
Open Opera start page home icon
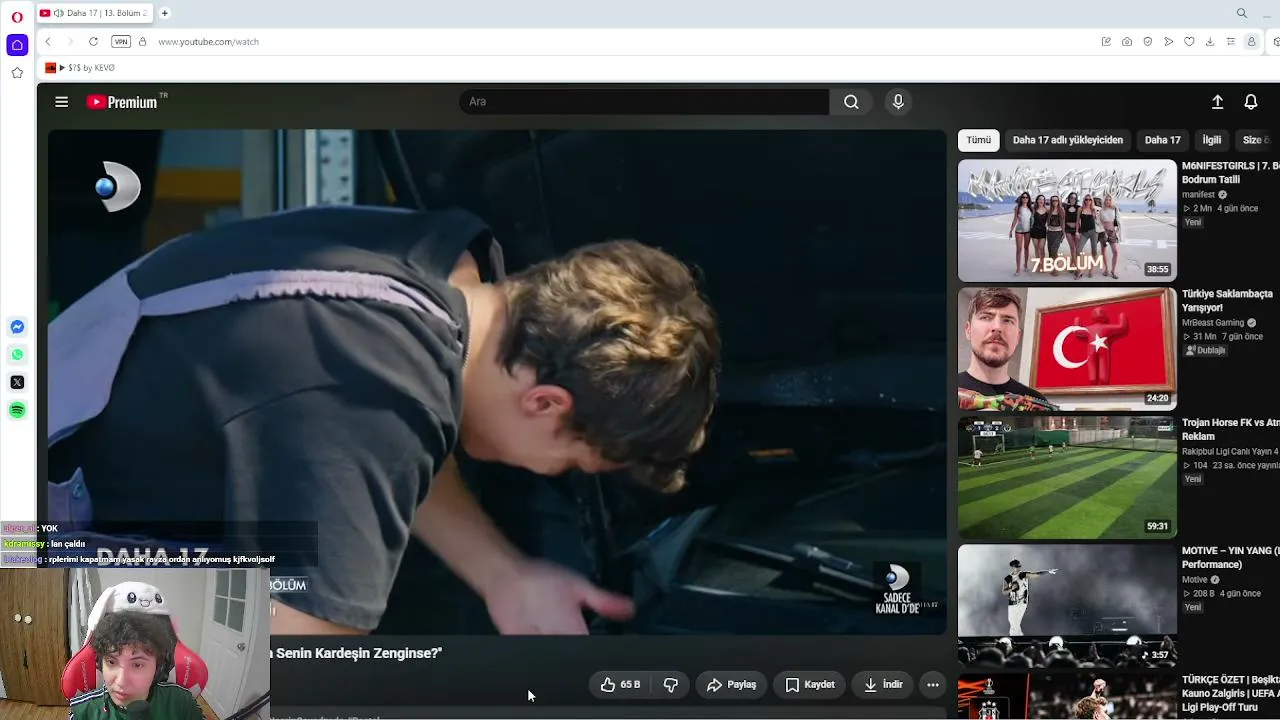pyautogui.click(x=17, y=45)
